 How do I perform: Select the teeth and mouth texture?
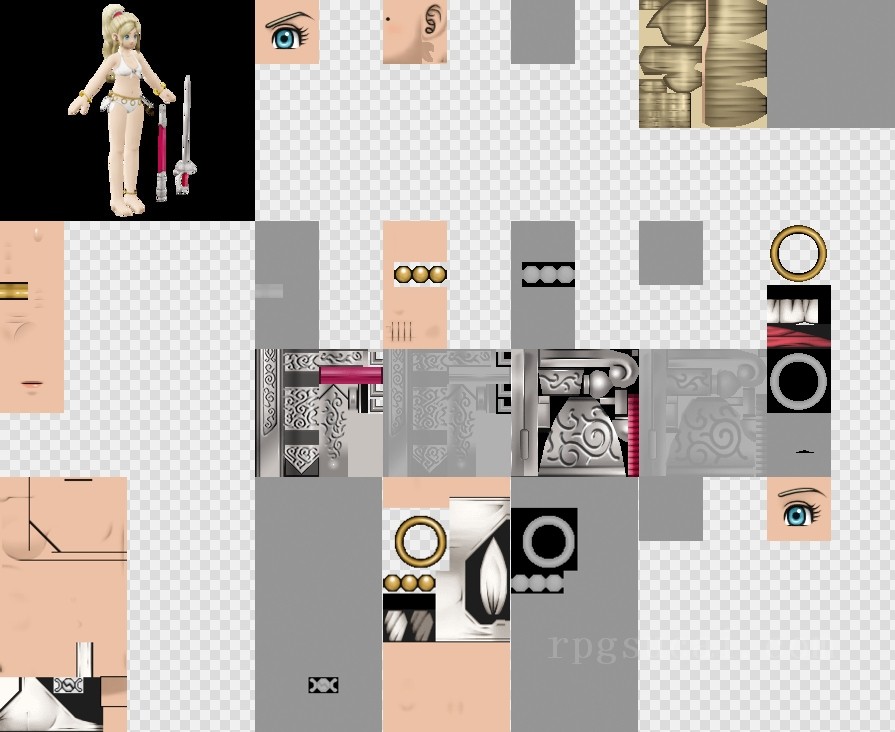point(798,317)
